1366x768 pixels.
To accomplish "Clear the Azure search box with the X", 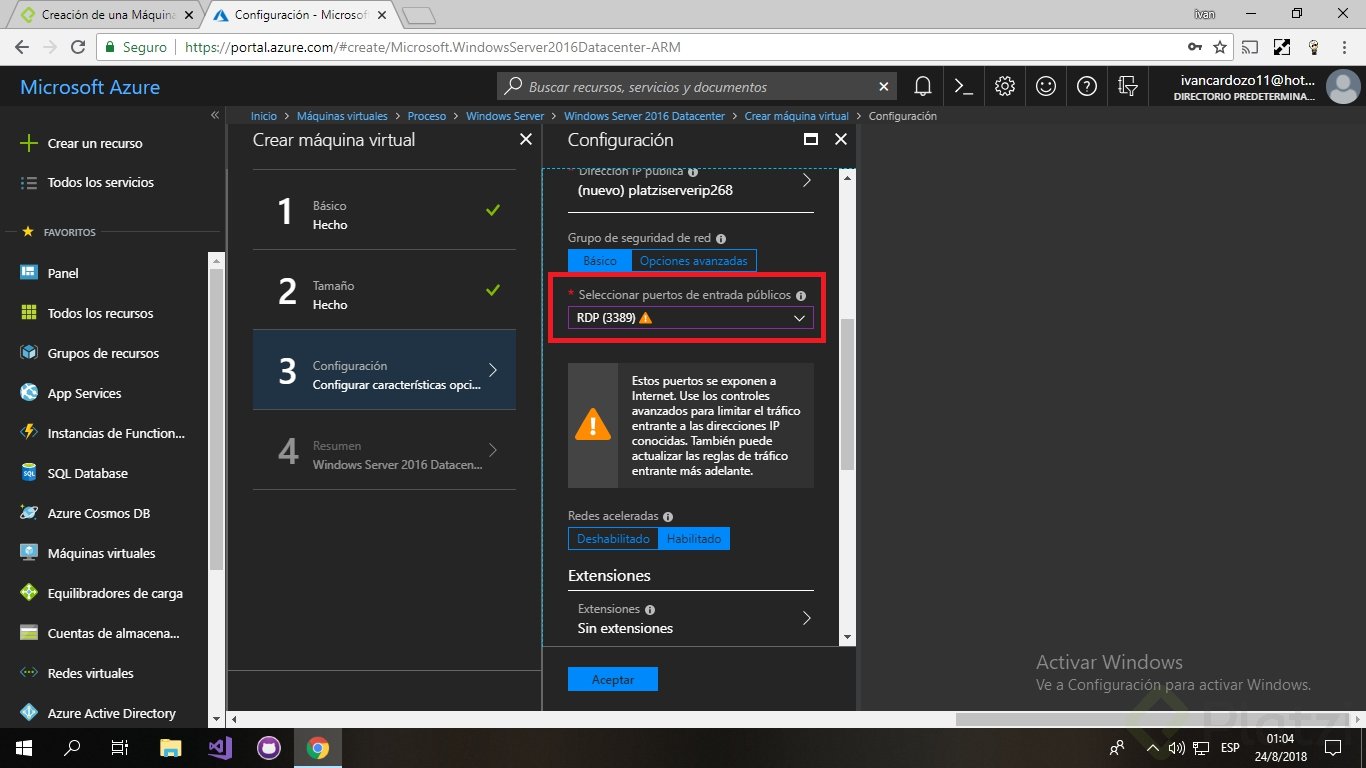I will [x=882, y=87].
